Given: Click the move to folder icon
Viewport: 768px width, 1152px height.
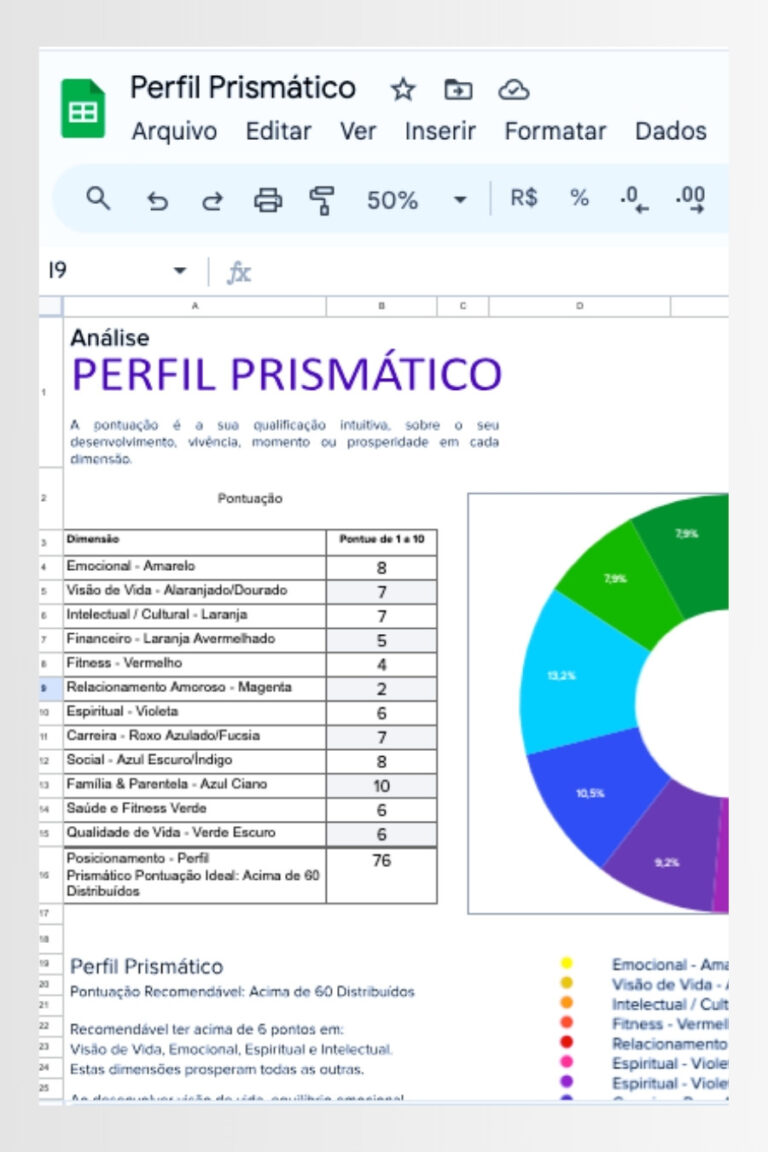Looking at the screenshot, I should click(x=458, y=90).
